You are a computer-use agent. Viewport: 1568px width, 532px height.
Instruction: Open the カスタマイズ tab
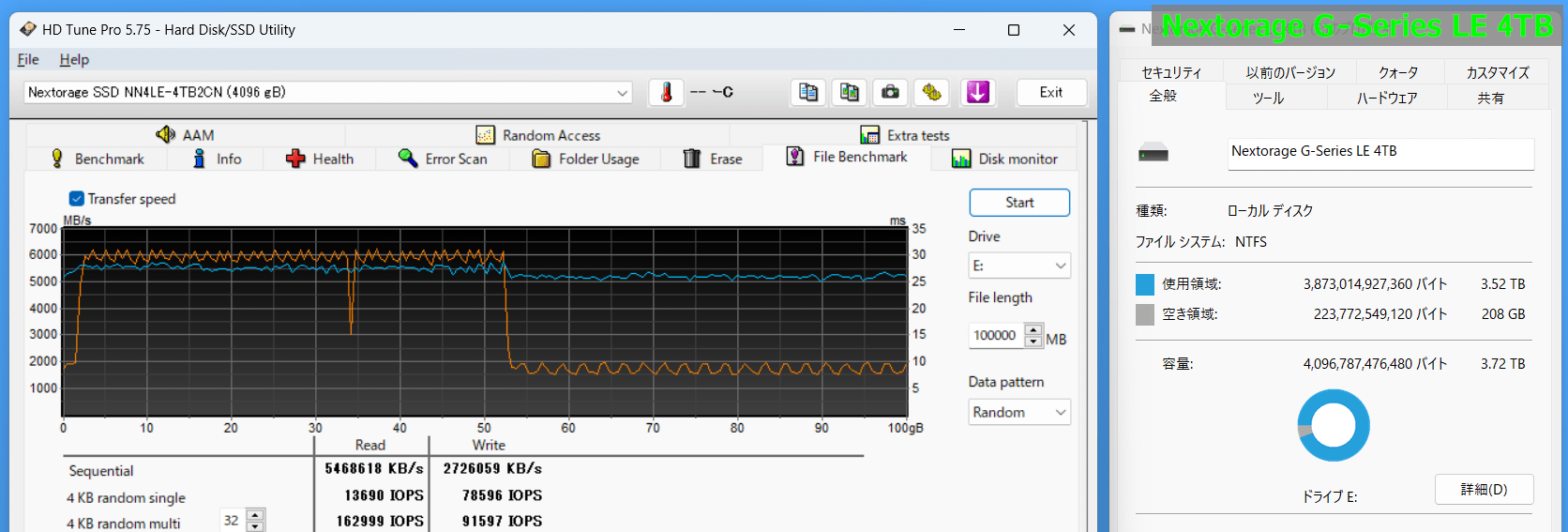click(1497, 72)
